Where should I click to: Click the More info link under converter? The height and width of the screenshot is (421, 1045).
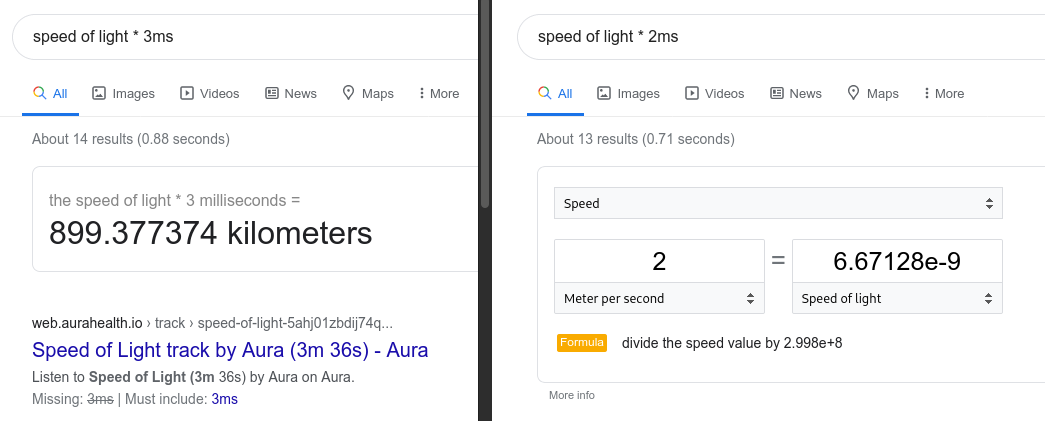pyautogui.click(x=572, y=395)
